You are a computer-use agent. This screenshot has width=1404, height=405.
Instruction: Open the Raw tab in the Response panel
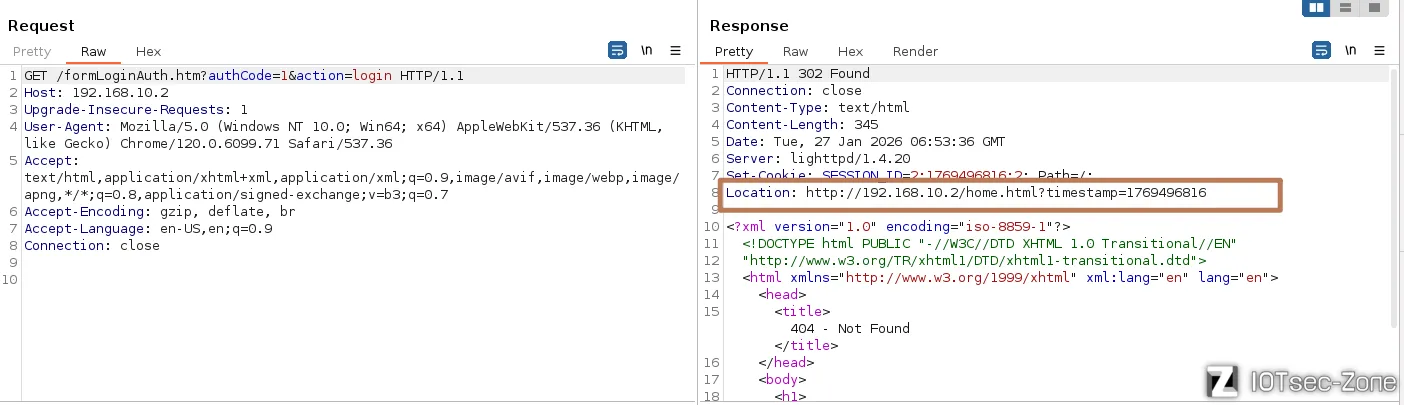[796, 51]
